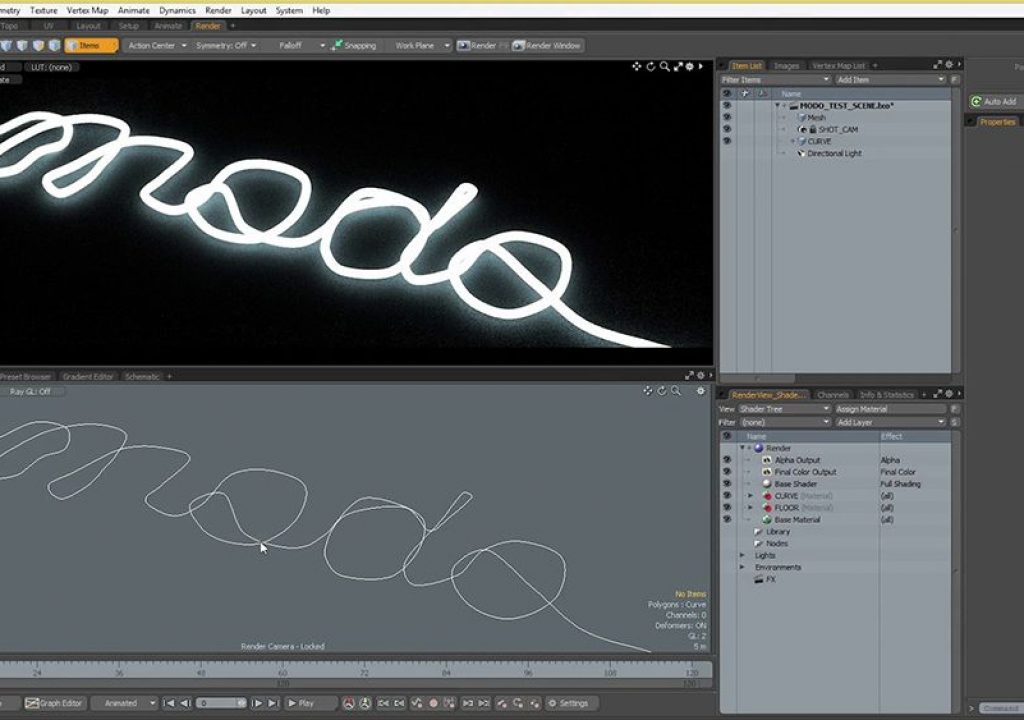Click the pan/move view icon in render preview

click(x=637, y=66)
